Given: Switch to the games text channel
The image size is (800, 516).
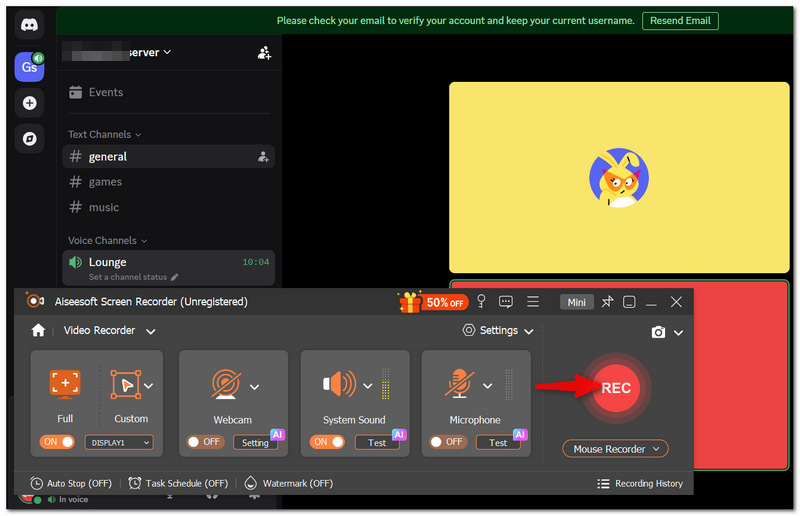Looking at the screenshot, I should (x=168, y=182).
